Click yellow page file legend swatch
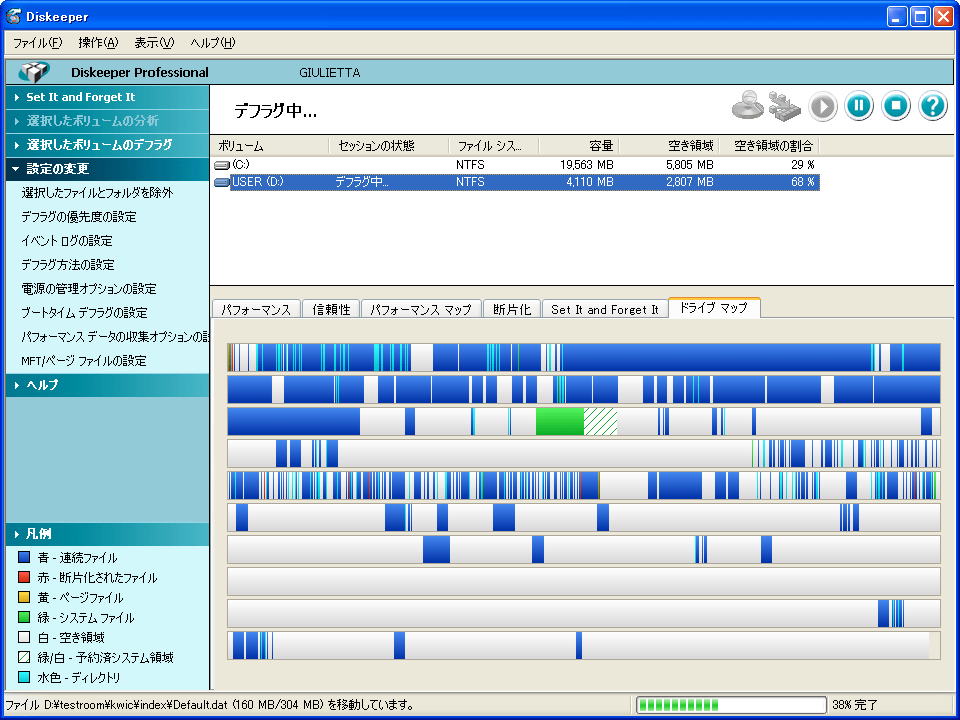The height and width of the screenshot is (720, 960). click(24, 597)
